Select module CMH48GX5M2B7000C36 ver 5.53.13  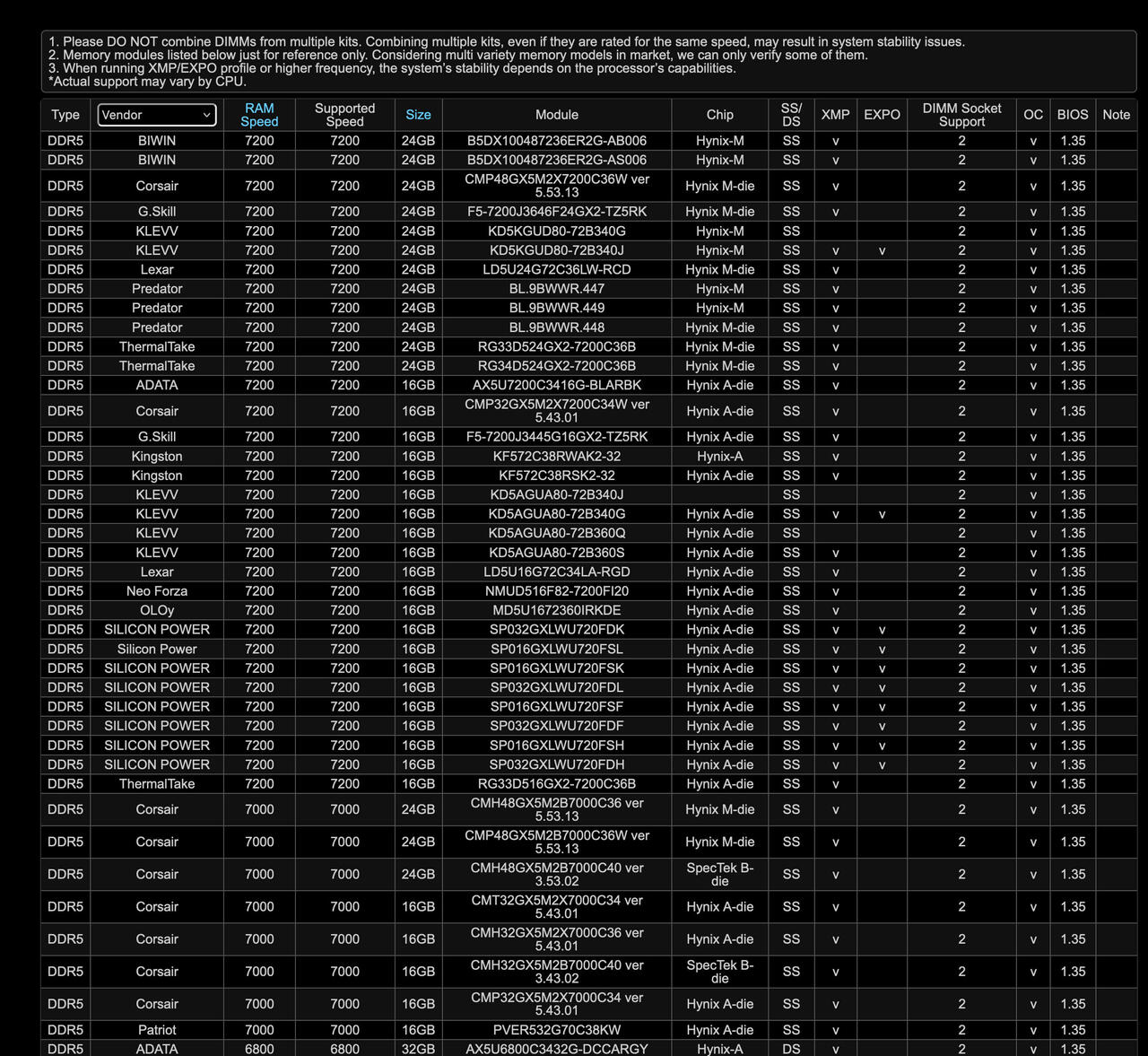click(x=557, y=809)
